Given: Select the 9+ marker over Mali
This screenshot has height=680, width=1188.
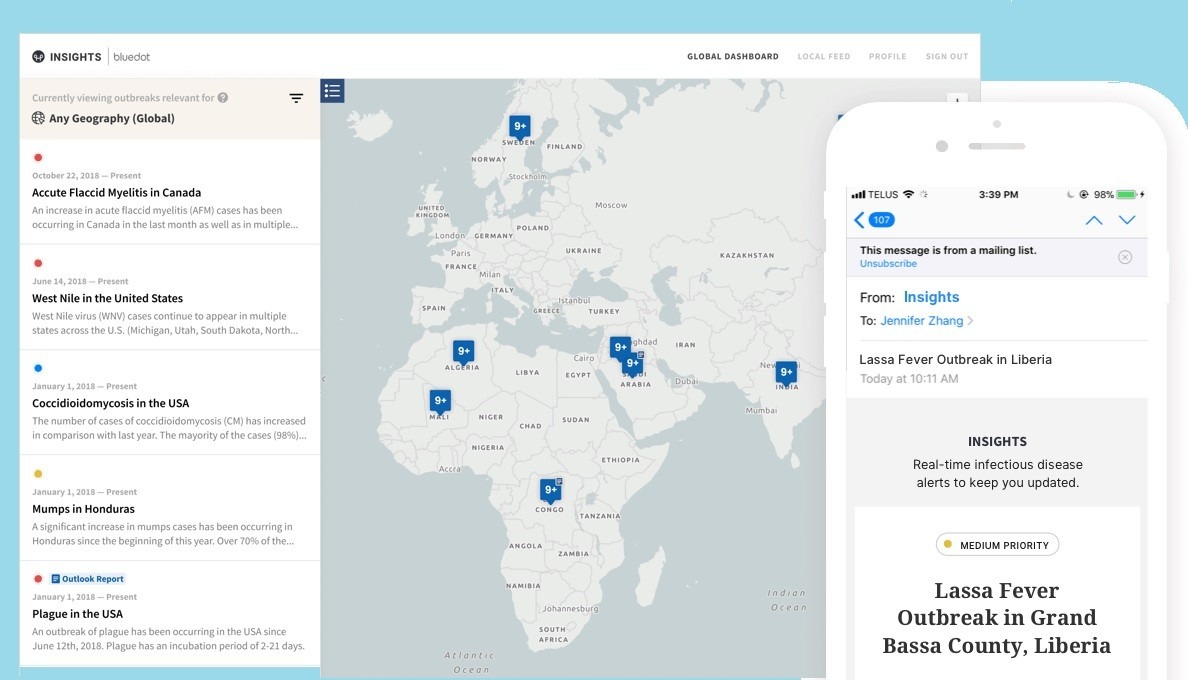Looking at the screenshot, I should click(440, 401).
